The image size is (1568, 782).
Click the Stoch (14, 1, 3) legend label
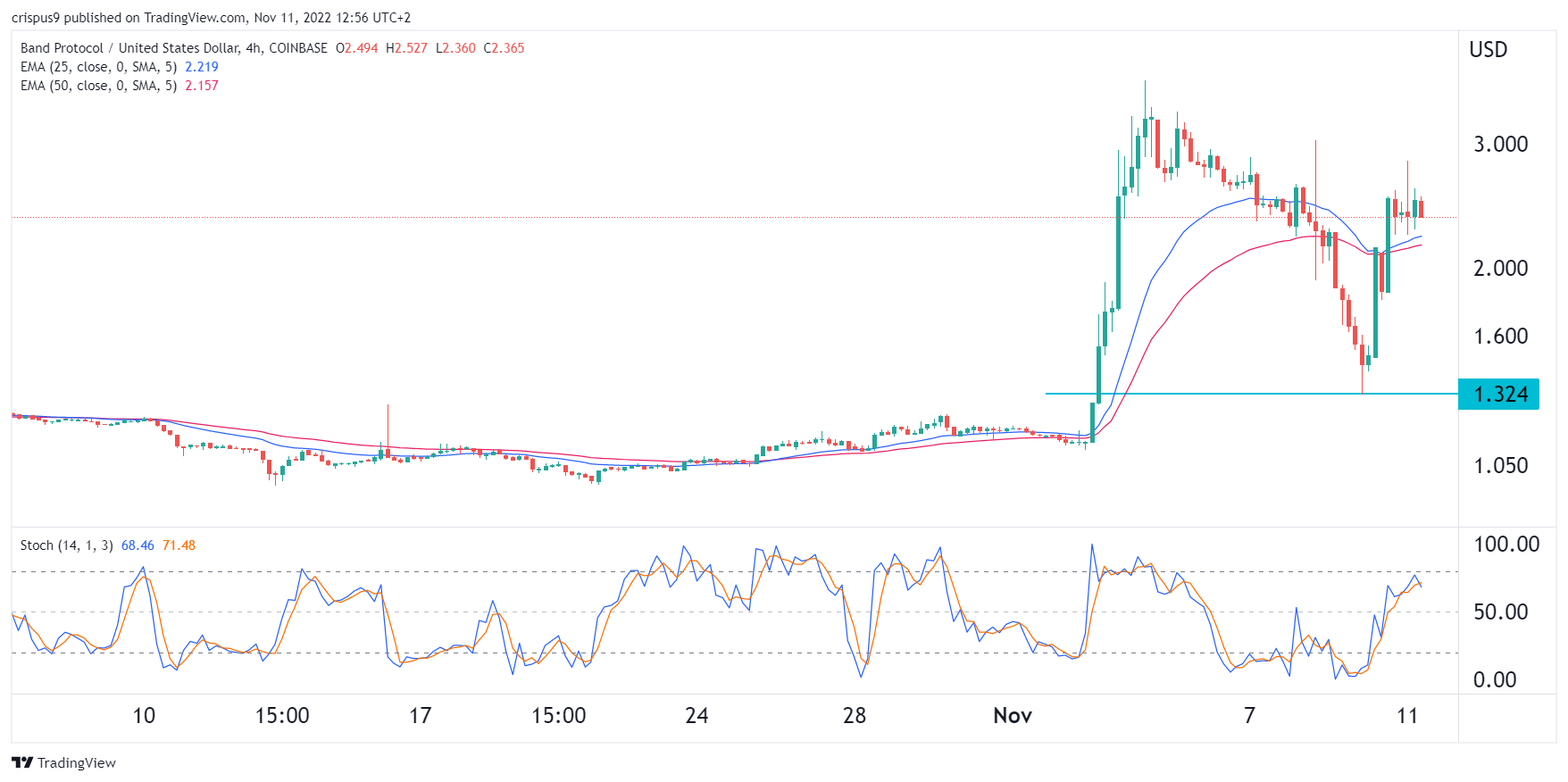point(67,545)
